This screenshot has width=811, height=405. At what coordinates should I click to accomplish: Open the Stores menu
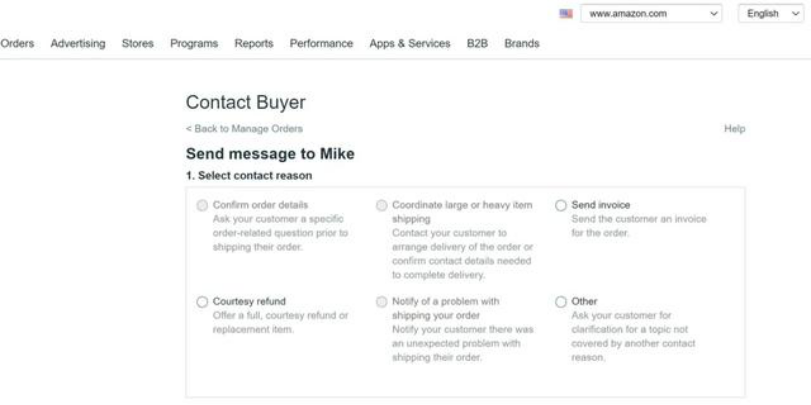click(x=137, y=44)
